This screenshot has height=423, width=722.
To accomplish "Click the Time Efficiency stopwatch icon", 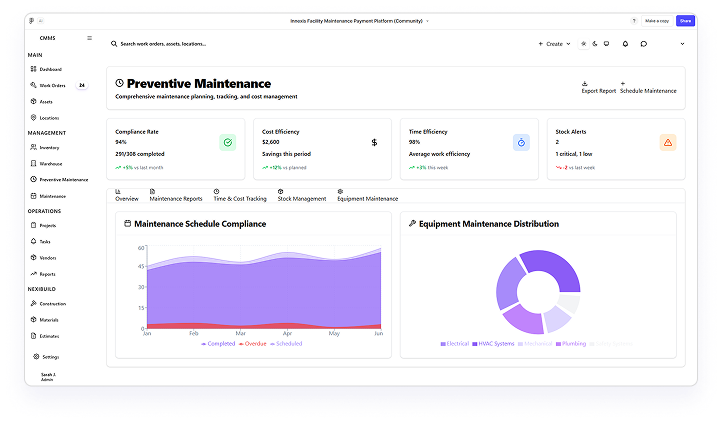I will (521, 143).
